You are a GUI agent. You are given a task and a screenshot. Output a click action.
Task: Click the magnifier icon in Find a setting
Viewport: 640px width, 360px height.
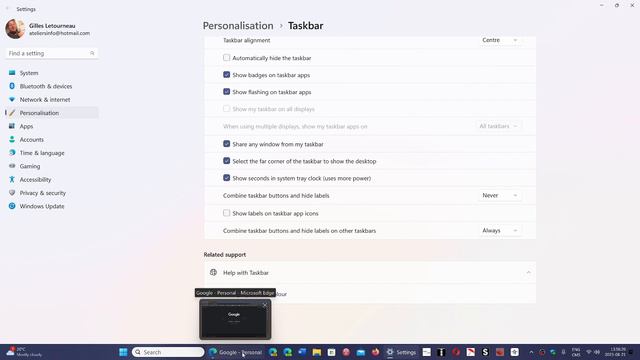coord(92,53)
